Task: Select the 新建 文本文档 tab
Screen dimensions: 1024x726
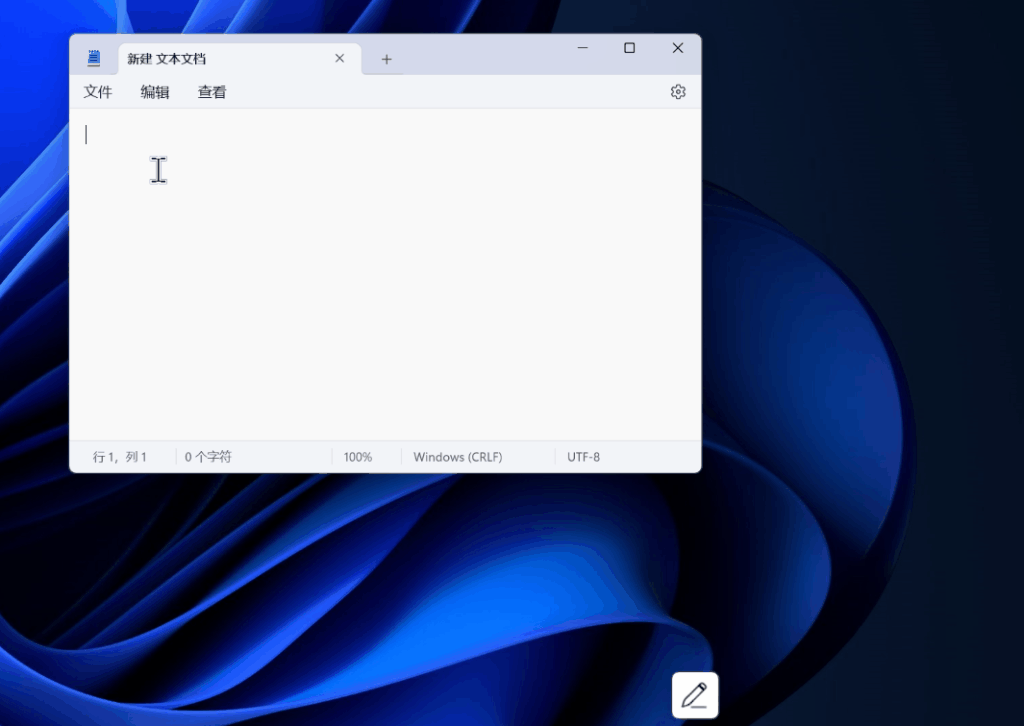Action: (220, 59)
